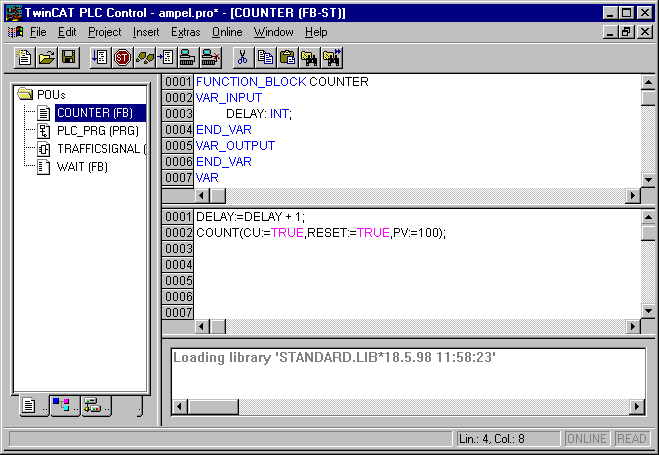Open the Project menu

[104, 32]
